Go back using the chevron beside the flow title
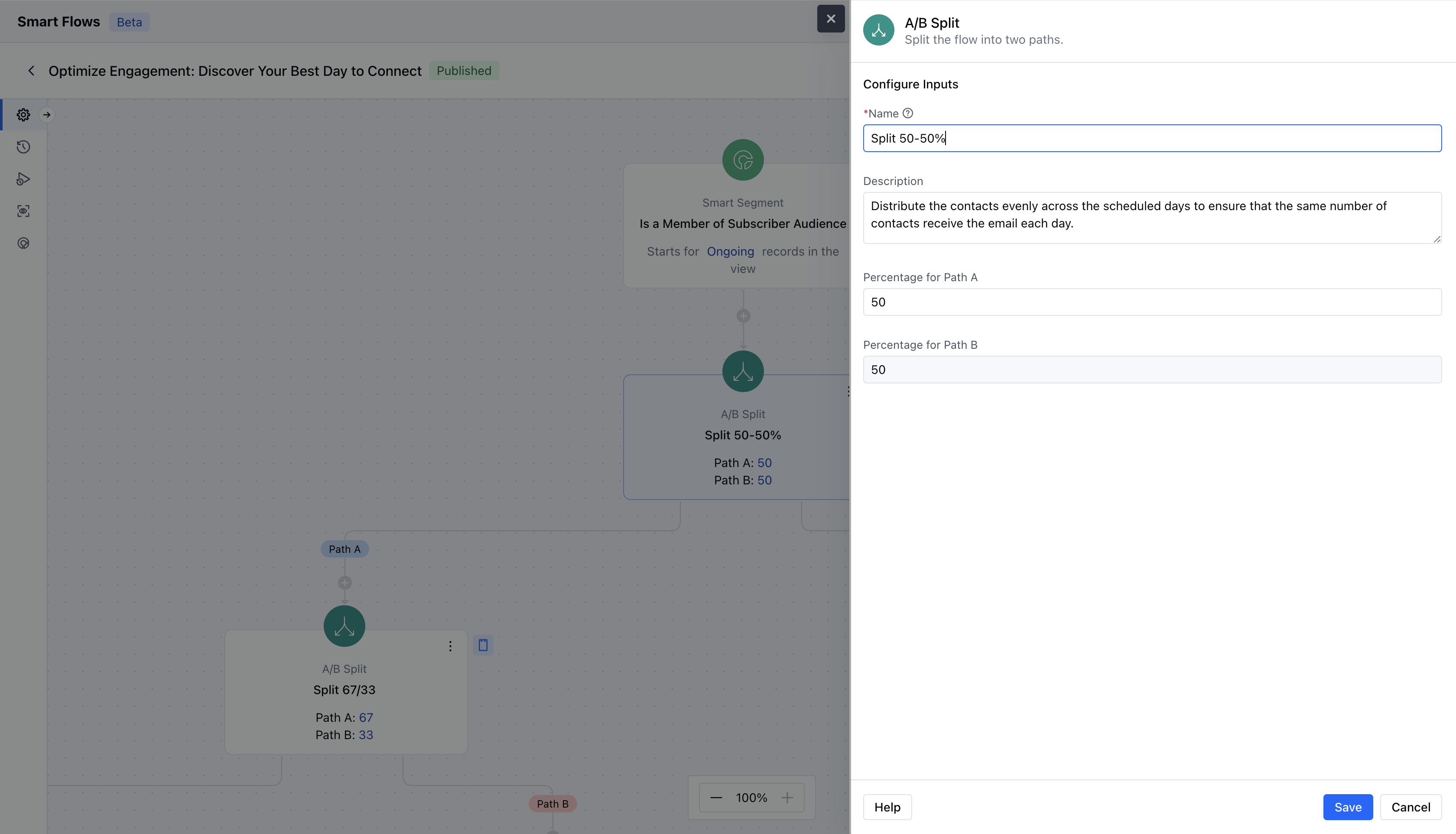The width and height of the screenshot is (1456, 834). point(32,71)
